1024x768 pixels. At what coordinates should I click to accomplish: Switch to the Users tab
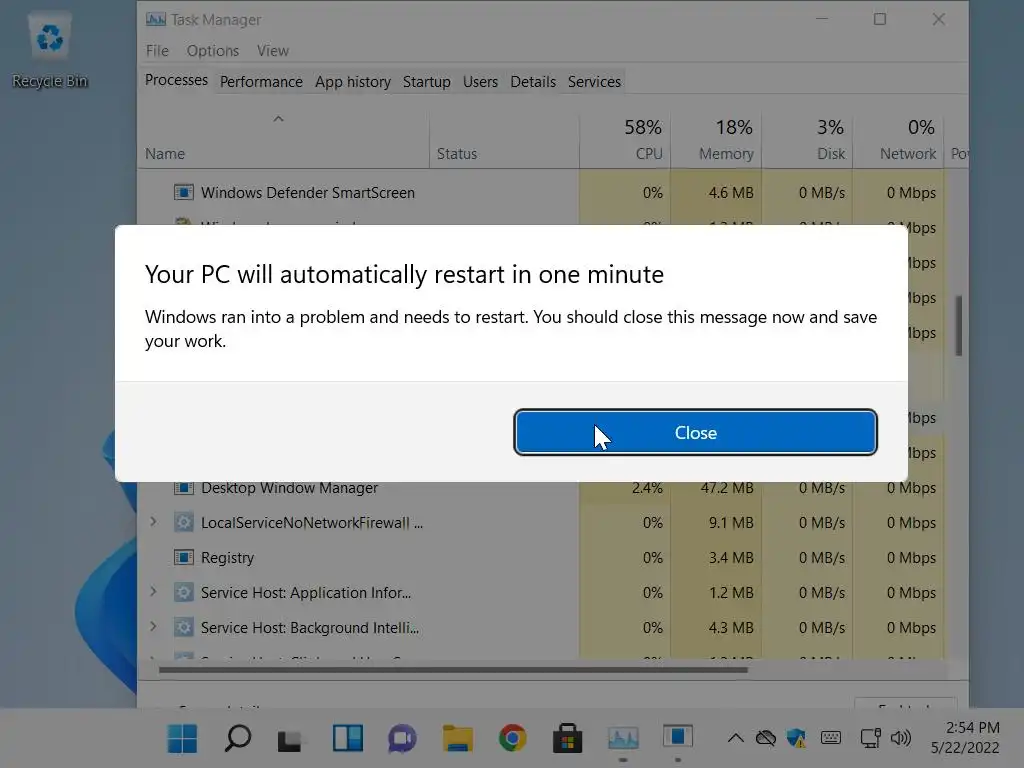pyautogui.click(x=480, y=82)
